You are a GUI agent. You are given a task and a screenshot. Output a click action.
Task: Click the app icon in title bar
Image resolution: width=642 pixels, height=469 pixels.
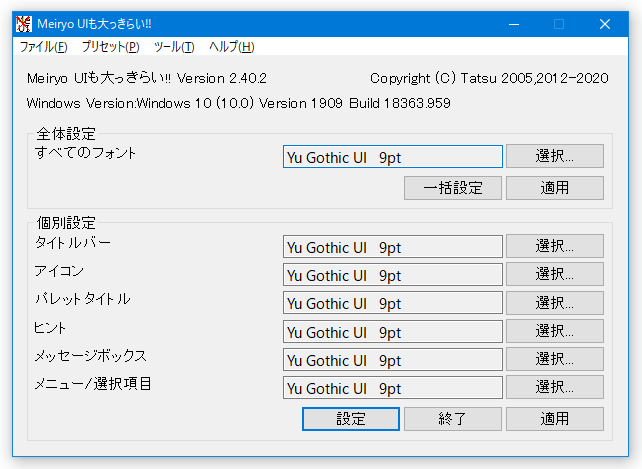click(24, 24)
